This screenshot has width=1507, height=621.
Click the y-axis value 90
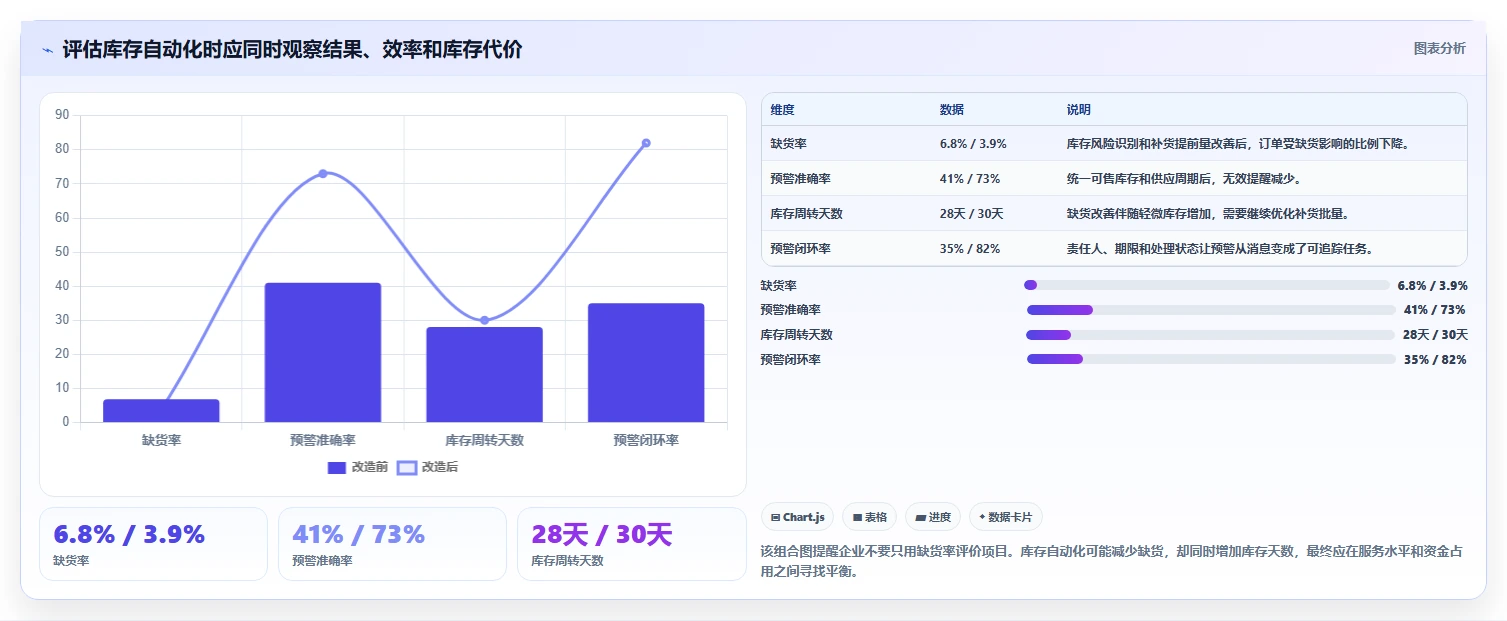click(62, 115)
